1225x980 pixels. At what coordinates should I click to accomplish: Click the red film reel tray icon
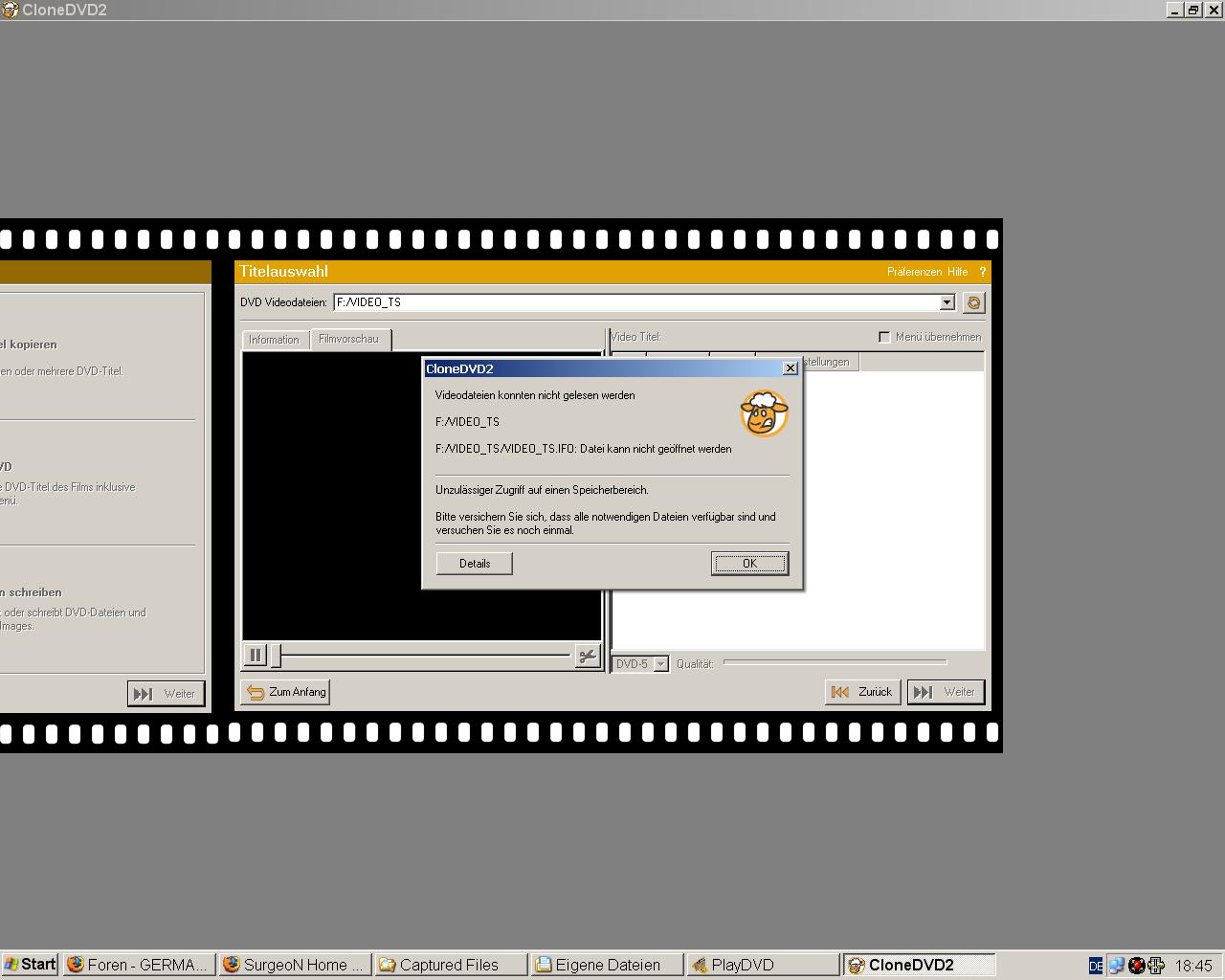[1136, 965]
